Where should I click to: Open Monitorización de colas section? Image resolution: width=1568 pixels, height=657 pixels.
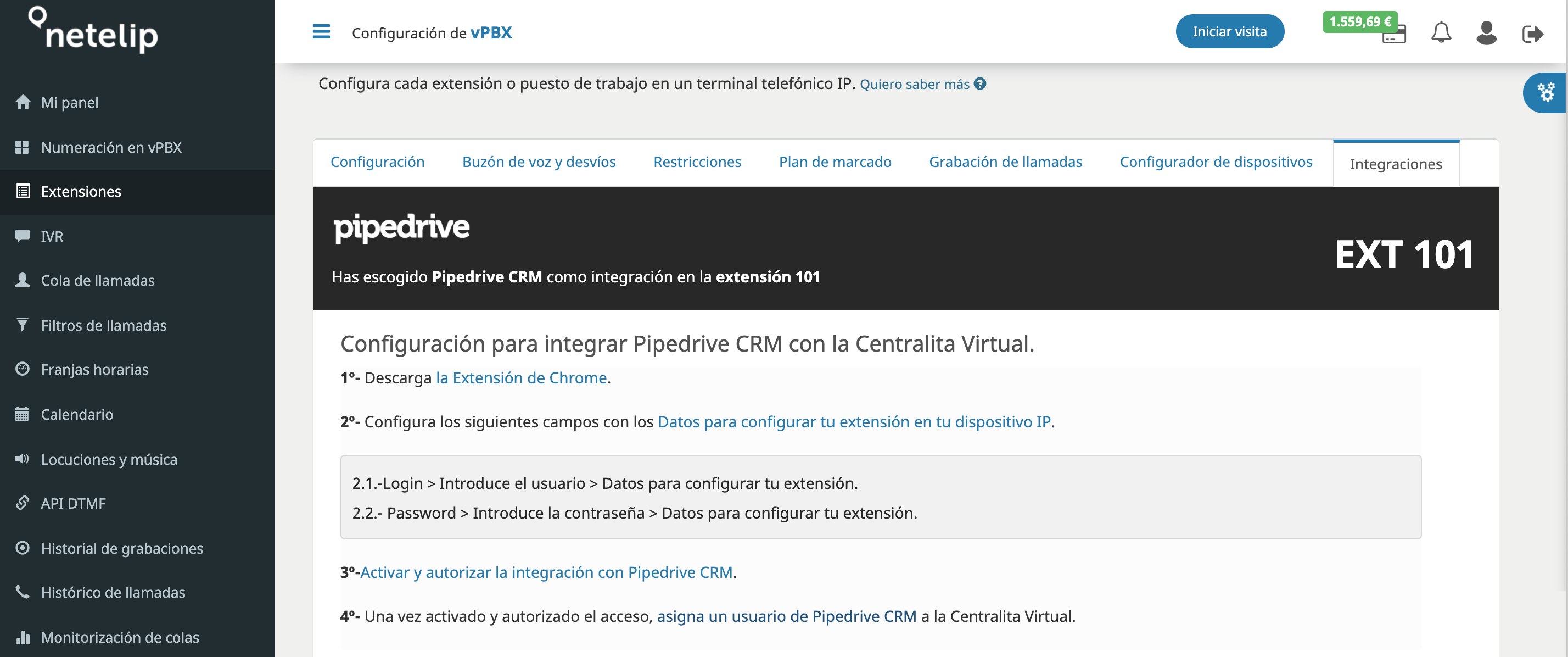pyautogui.click(x=137, y=637)
